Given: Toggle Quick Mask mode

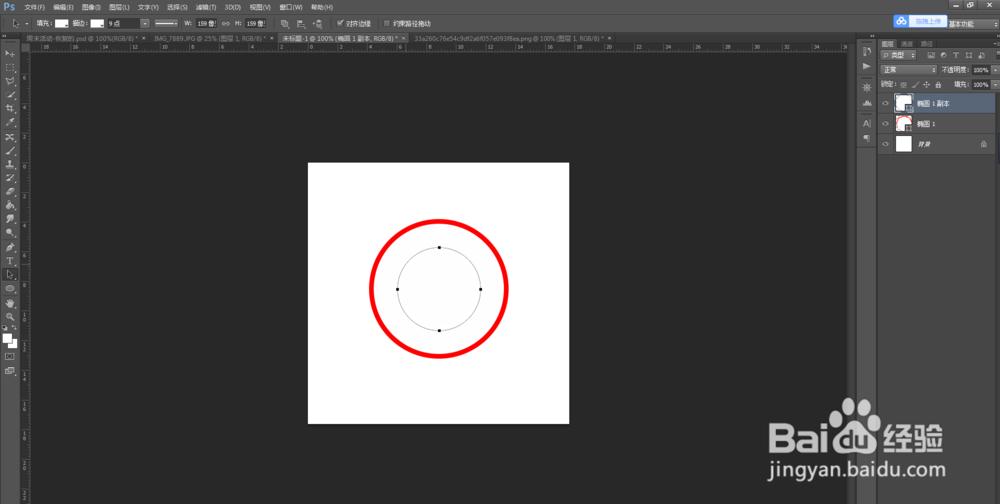Looking at the screenshot, I should coord(10,357).
